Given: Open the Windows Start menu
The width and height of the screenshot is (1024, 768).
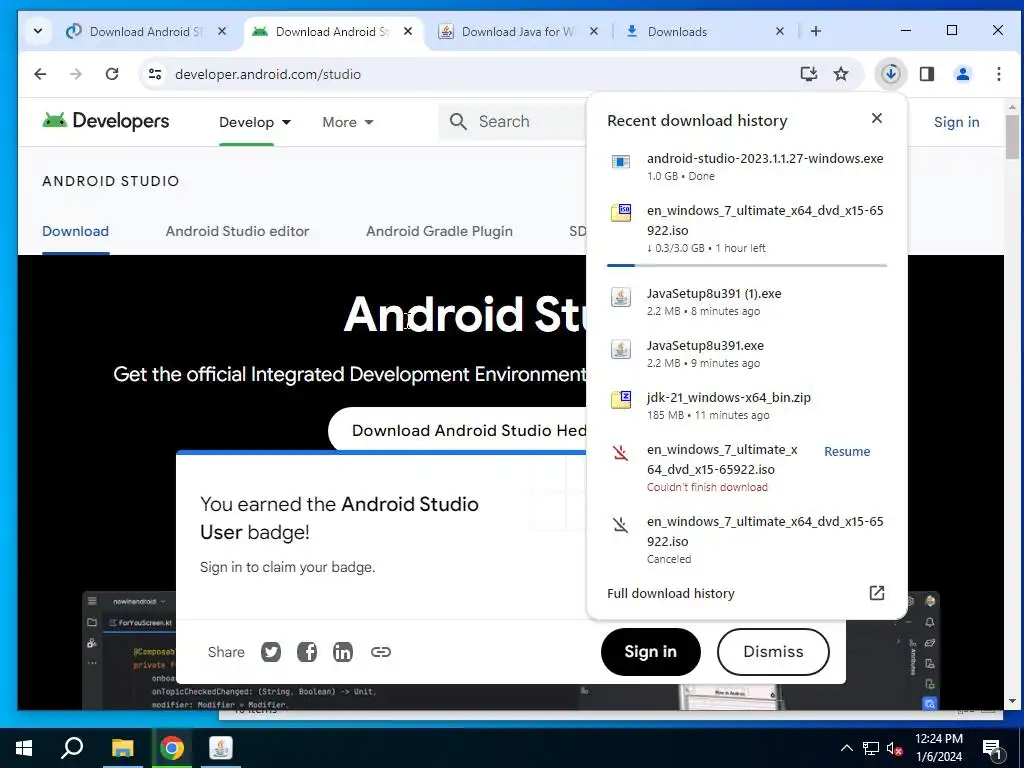Looking at the screenshot, I should click(x=24, y=748).
